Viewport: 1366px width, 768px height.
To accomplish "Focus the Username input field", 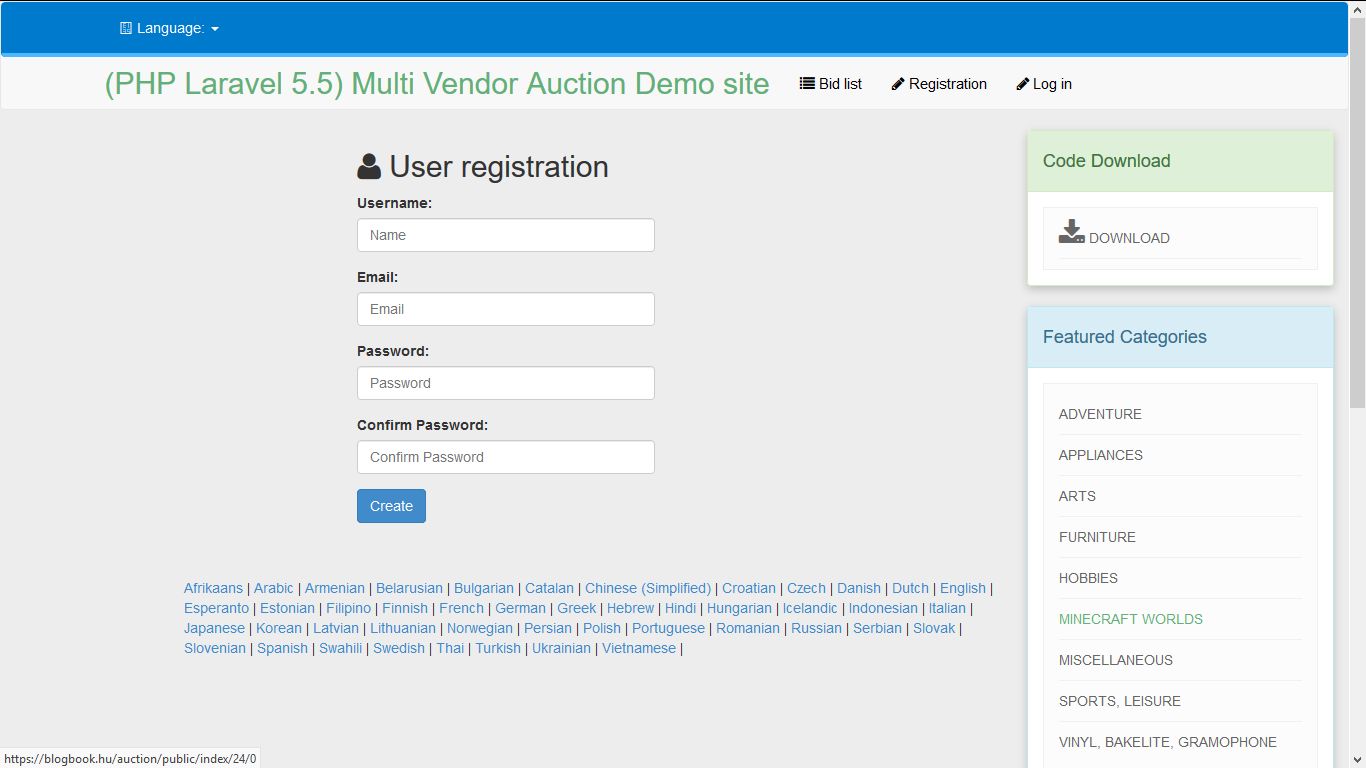I will 506,235.
